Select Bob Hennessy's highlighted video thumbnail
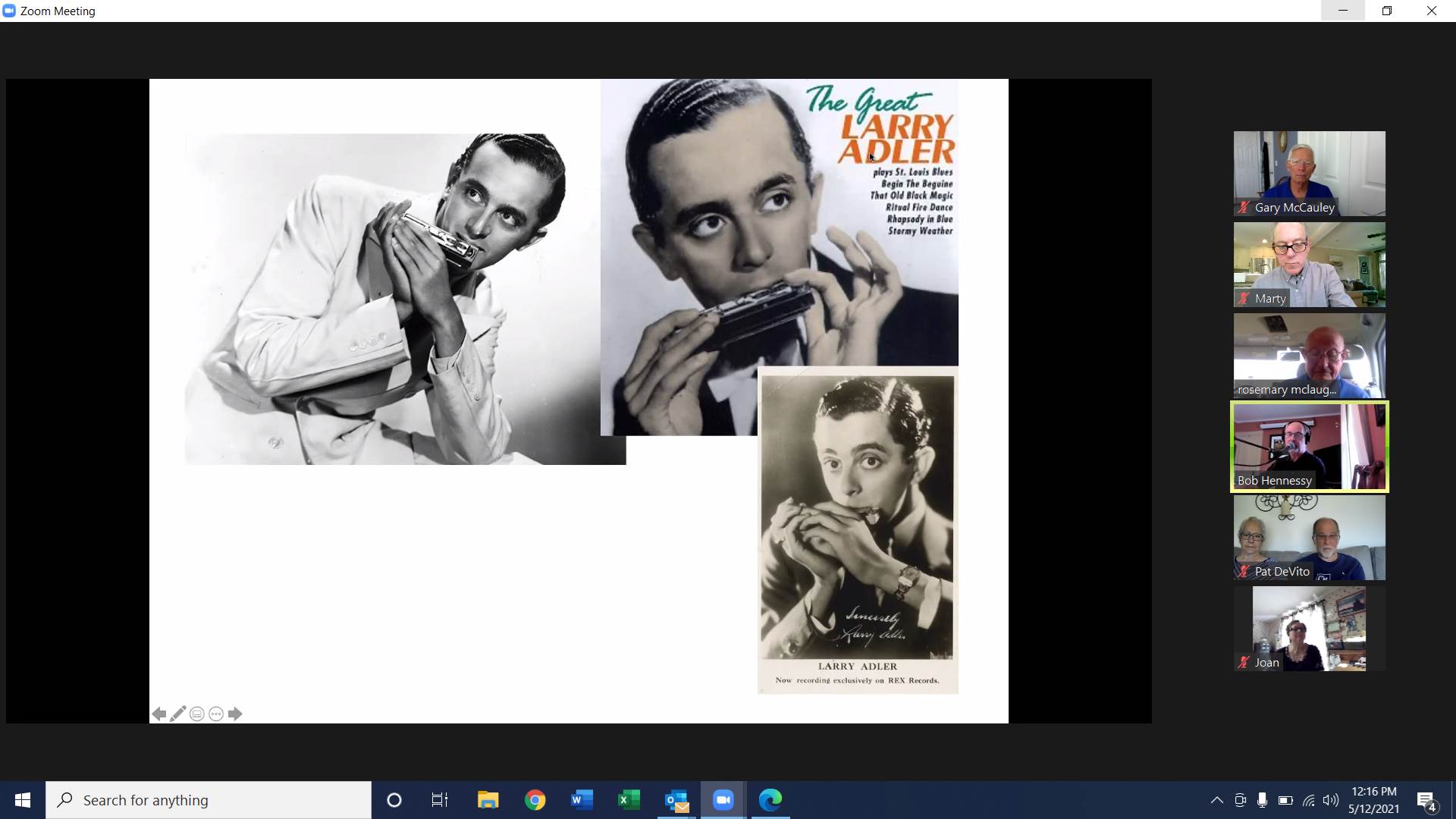 coord(1309,447)
